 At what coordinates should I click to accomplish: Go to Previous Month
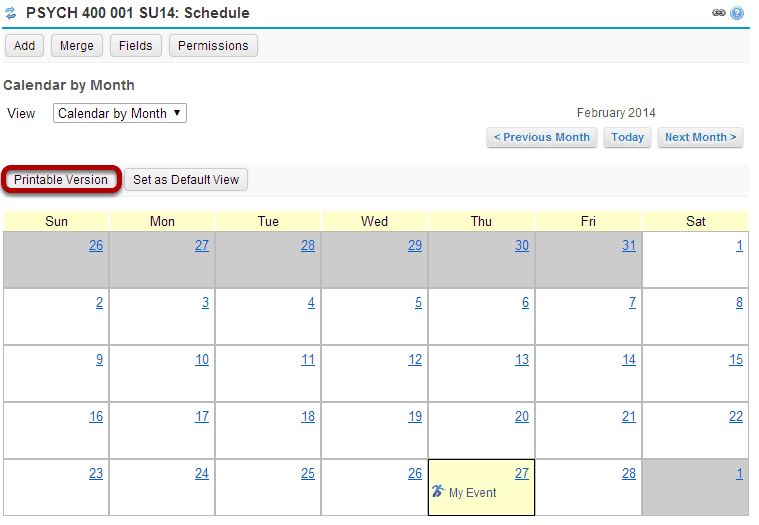tap(542, 137)
